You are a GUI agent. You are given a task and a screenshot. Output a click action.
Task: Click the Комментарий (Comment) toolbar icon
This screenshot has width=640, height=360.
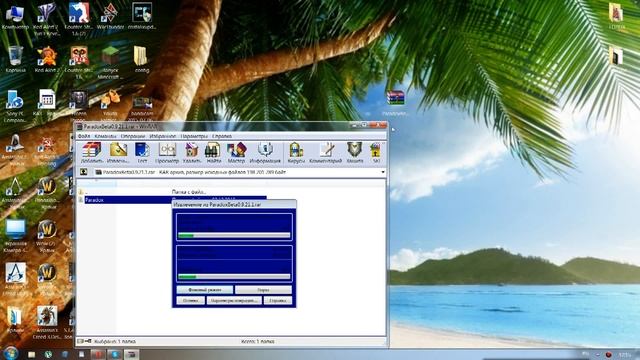point(325,153)
